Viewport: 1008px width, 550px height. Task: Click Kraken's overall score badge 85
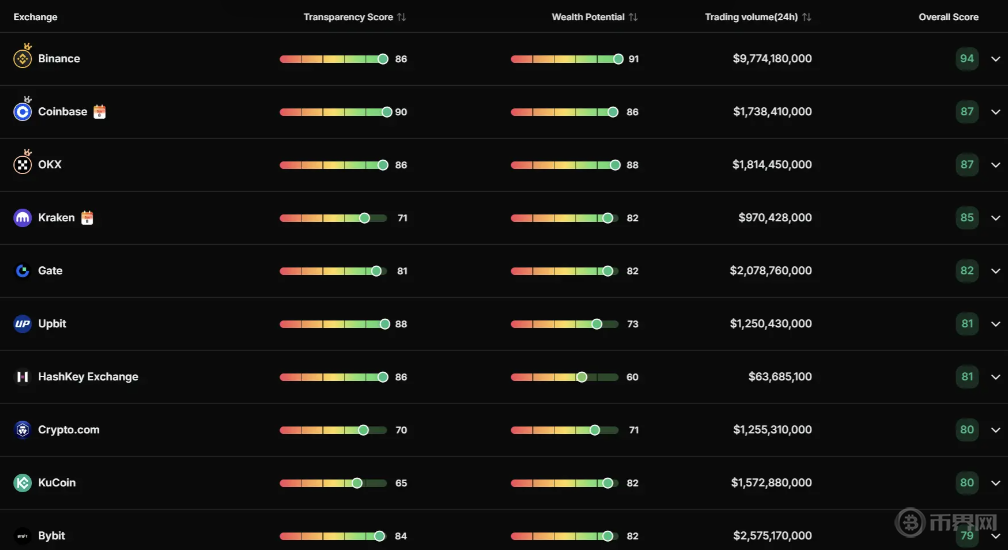click(967, 218)
